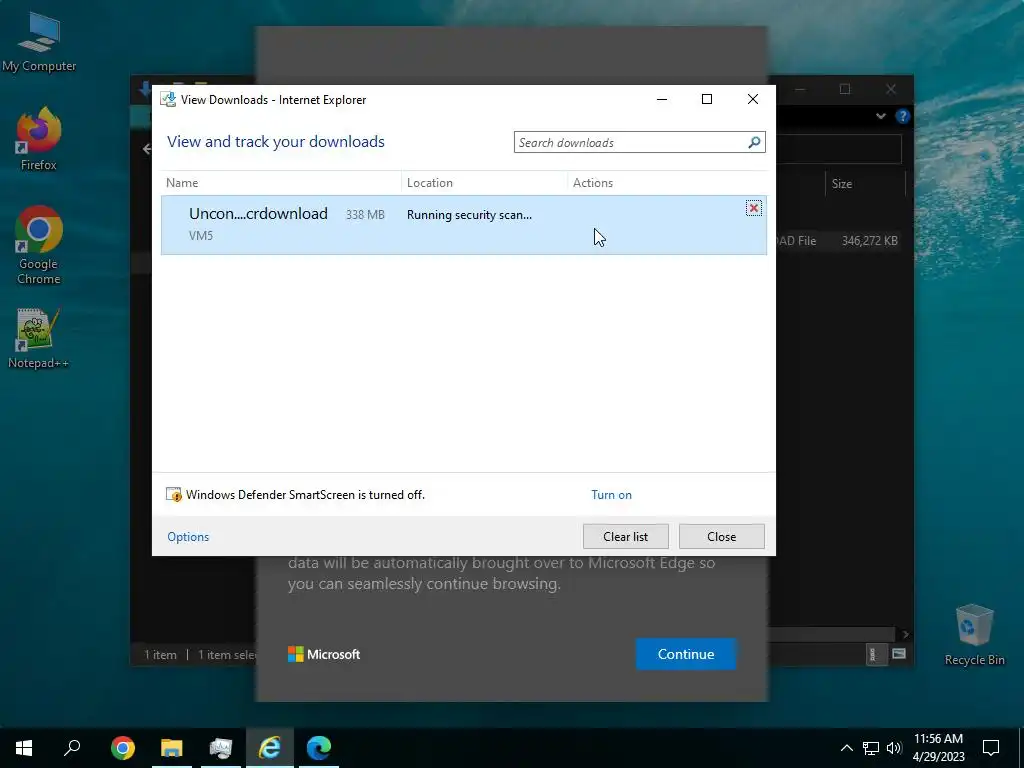Click the SmartScreen warning shield icon
The width and height of the screenshot is (1024, 768).
pyautogui.click(x=174, y=494)
